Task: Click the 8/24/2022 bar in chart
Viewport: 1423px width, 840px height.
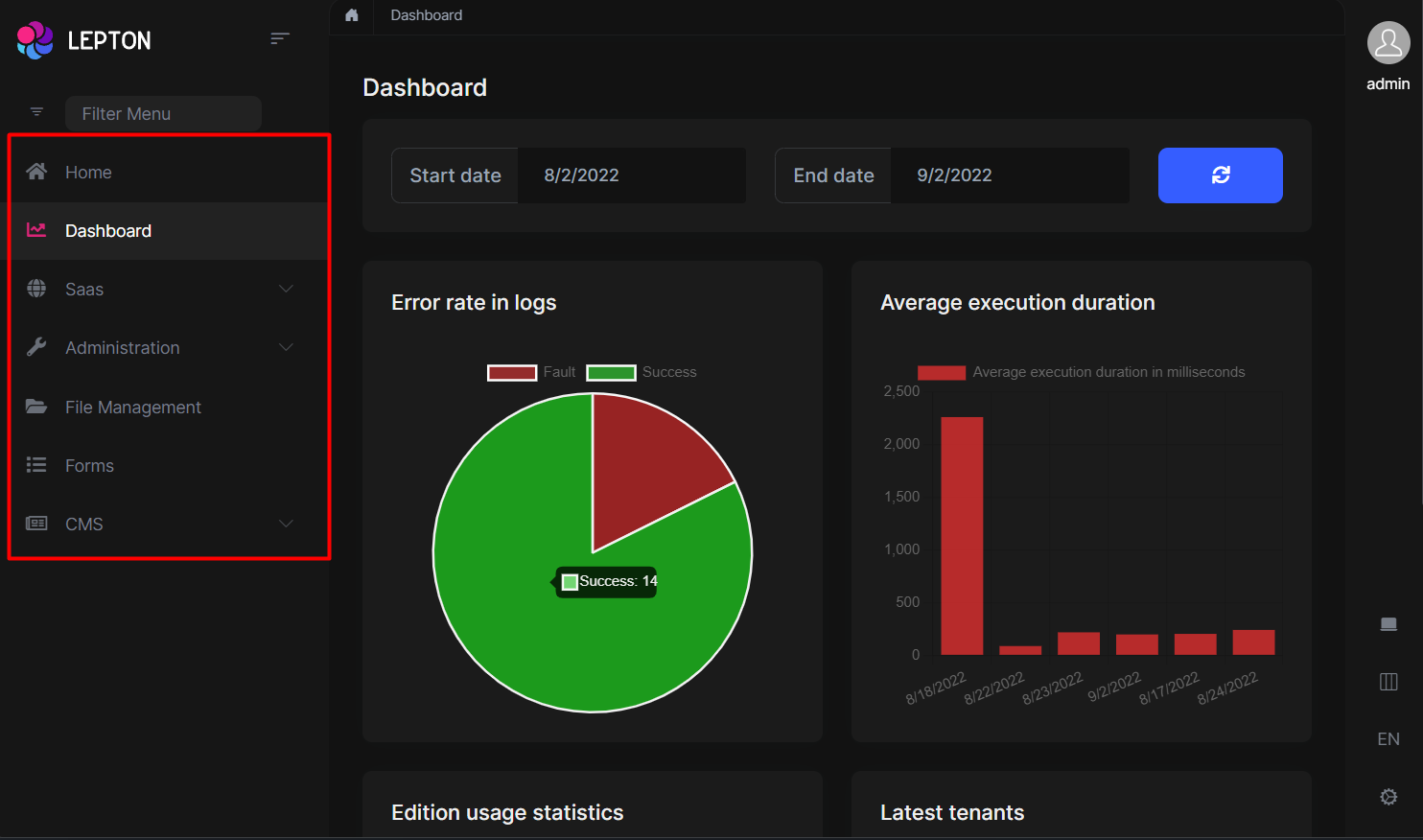Action: coord(1253,642)
